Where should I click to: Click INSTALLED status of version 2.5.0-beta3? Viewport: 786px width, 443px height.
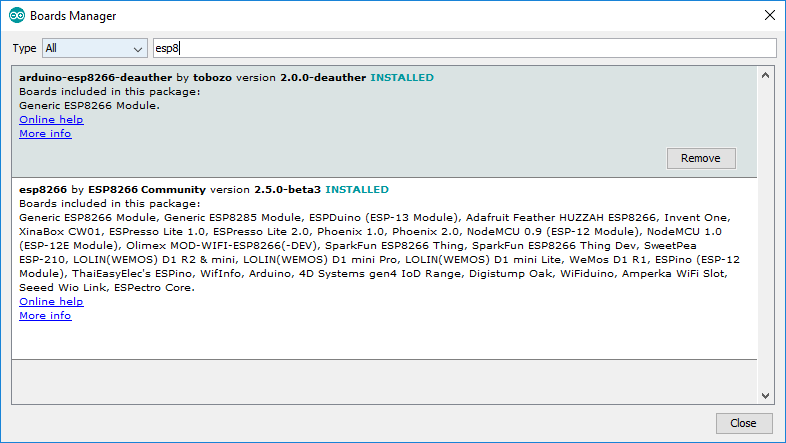click(357, 189)
